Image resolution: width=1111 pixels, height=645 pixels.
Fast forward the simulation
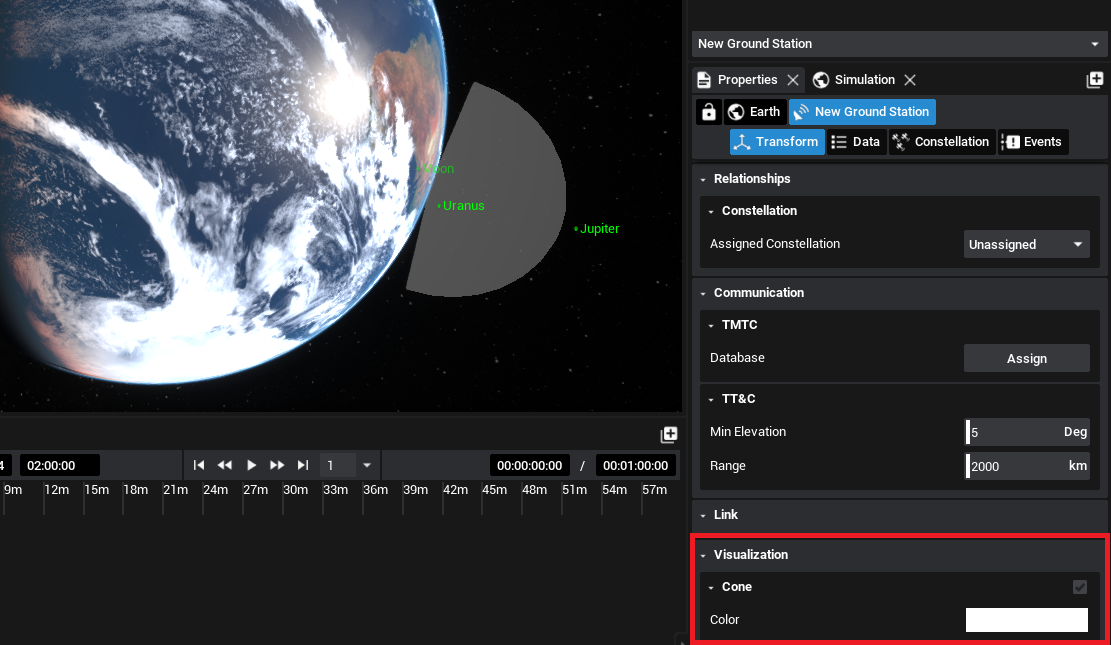(277, 466)
